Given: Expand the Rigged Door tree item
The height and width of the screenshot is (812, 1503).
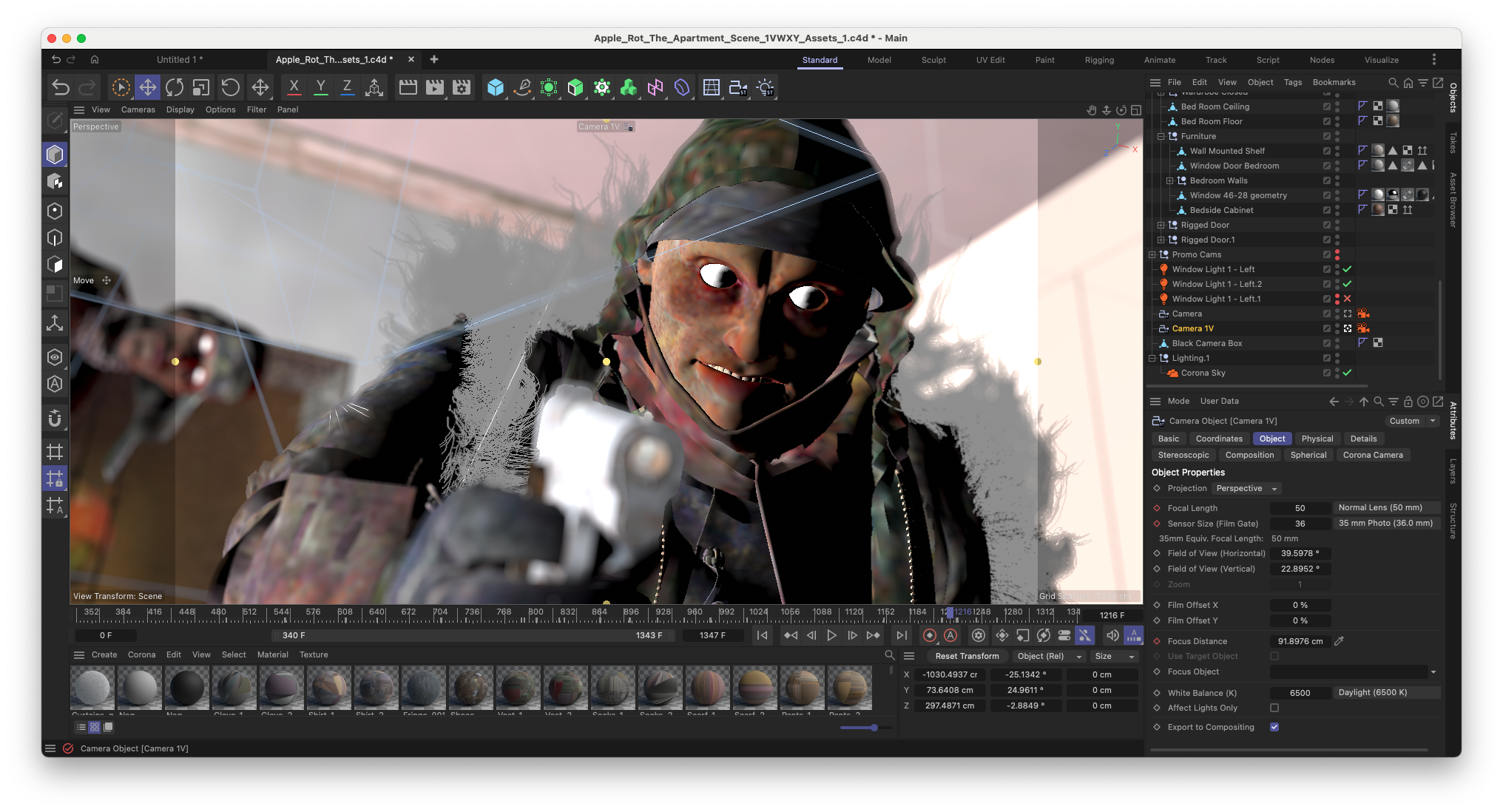Looking at the screenshot, I should click(x=1161, y=225).
